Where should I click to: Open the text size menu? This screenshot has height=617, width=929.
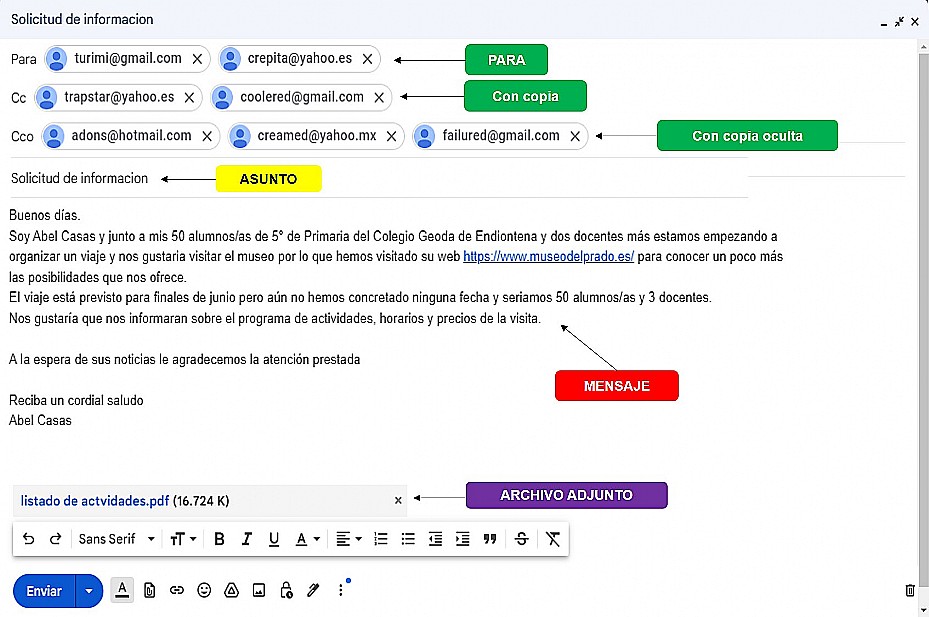(x=182, y=539)
